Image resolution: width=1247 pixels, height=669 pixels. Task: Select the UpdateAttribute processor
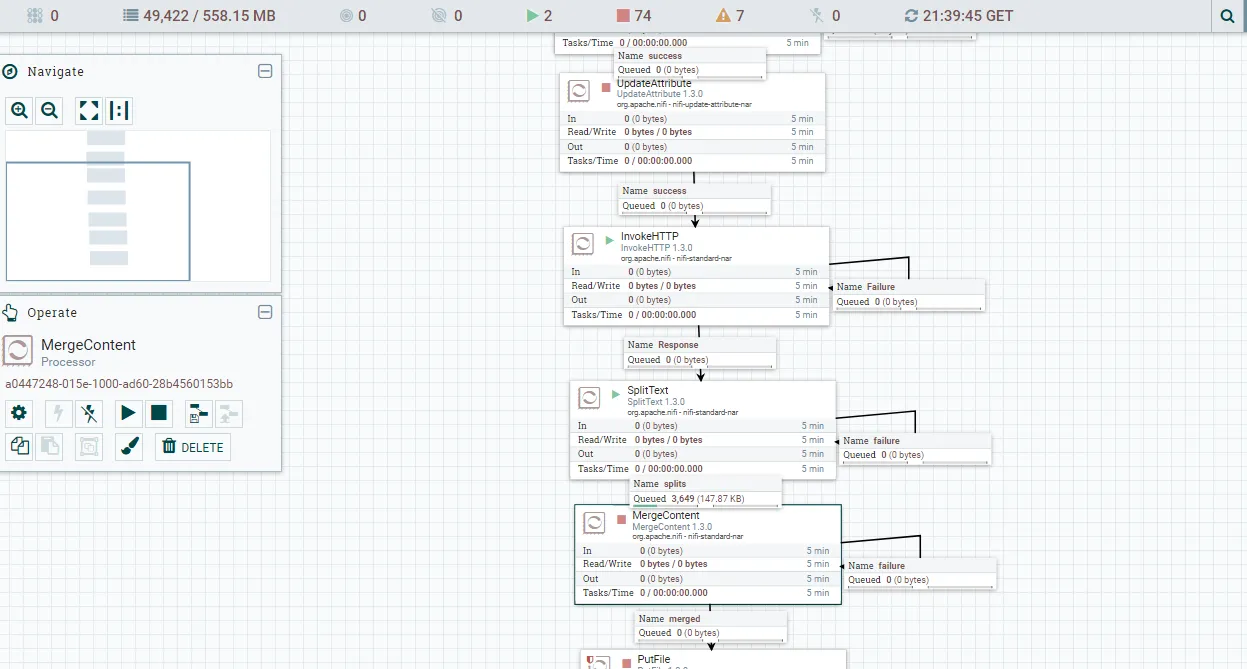point(692,122)
